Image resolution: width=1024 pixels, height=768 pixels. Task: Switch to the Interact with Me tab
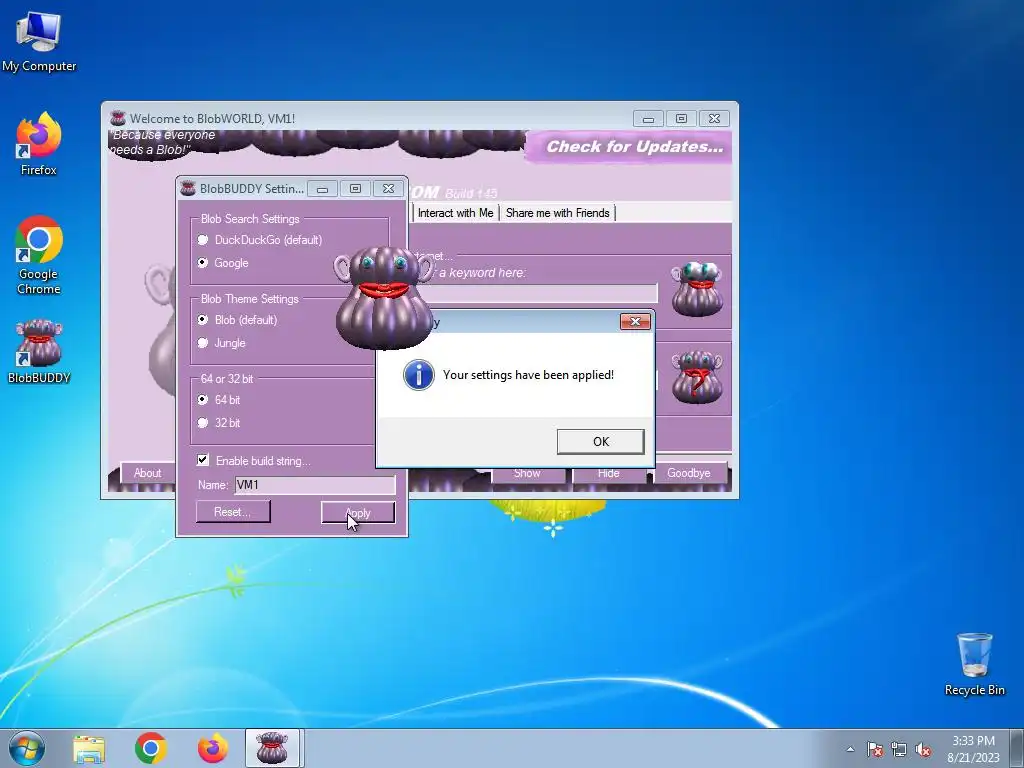455,213
